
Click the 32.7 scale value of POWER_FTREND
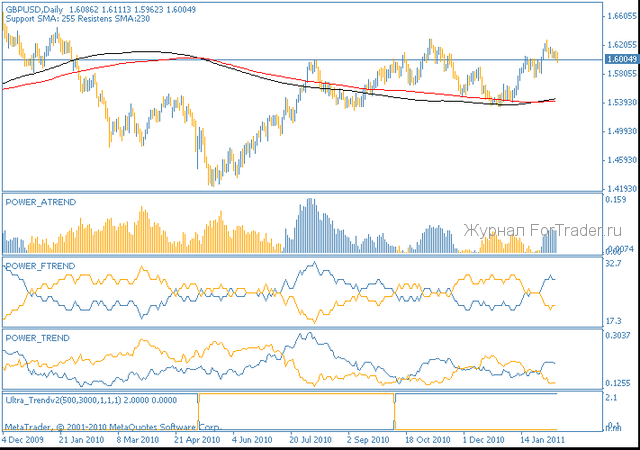click(613, 263)
